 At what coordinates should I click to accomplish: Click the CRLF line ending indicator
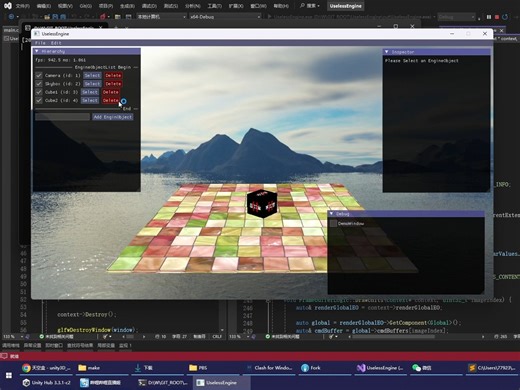point(217,337)
